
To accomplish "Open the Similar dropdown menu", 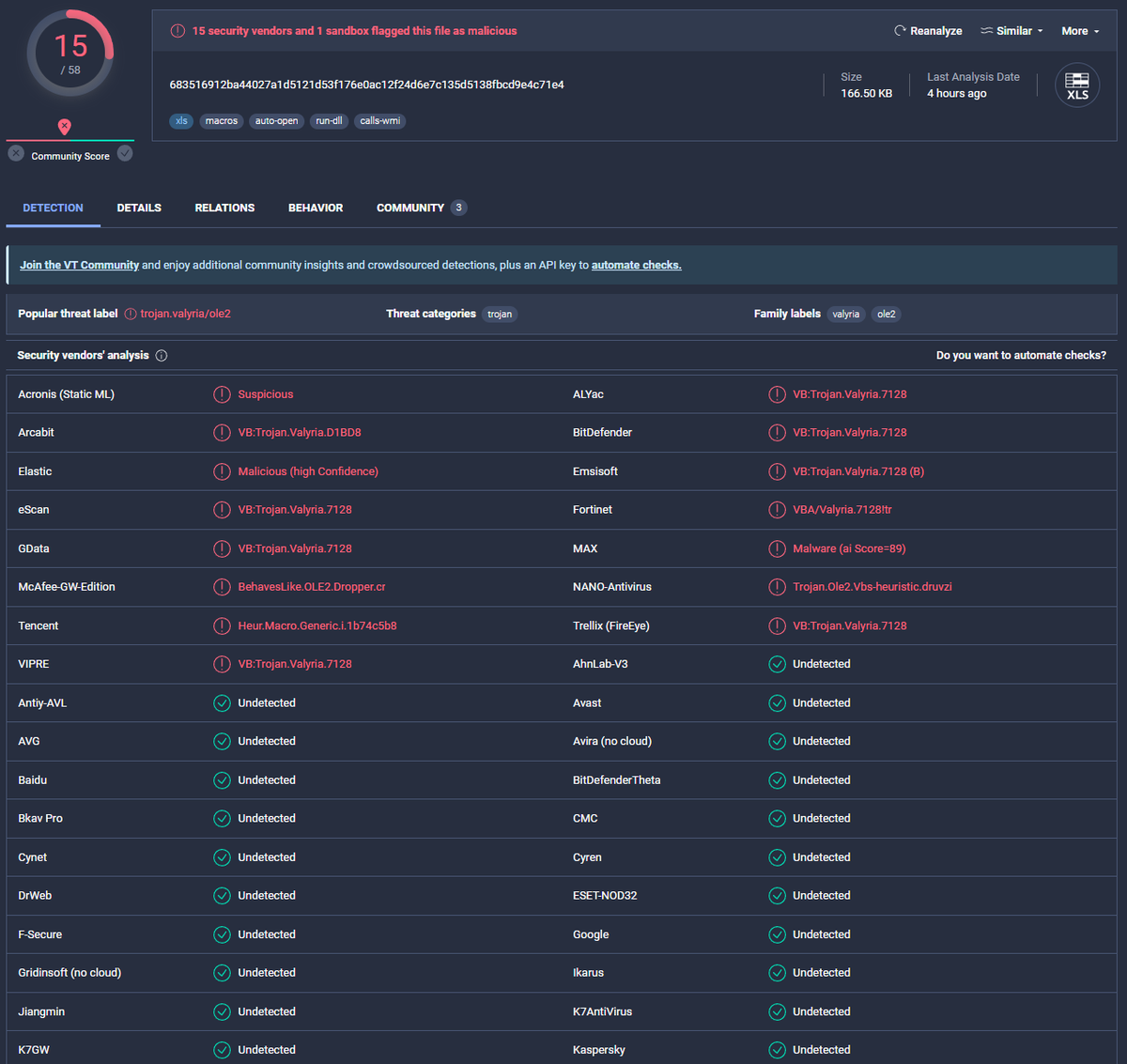I will 1011,31.
